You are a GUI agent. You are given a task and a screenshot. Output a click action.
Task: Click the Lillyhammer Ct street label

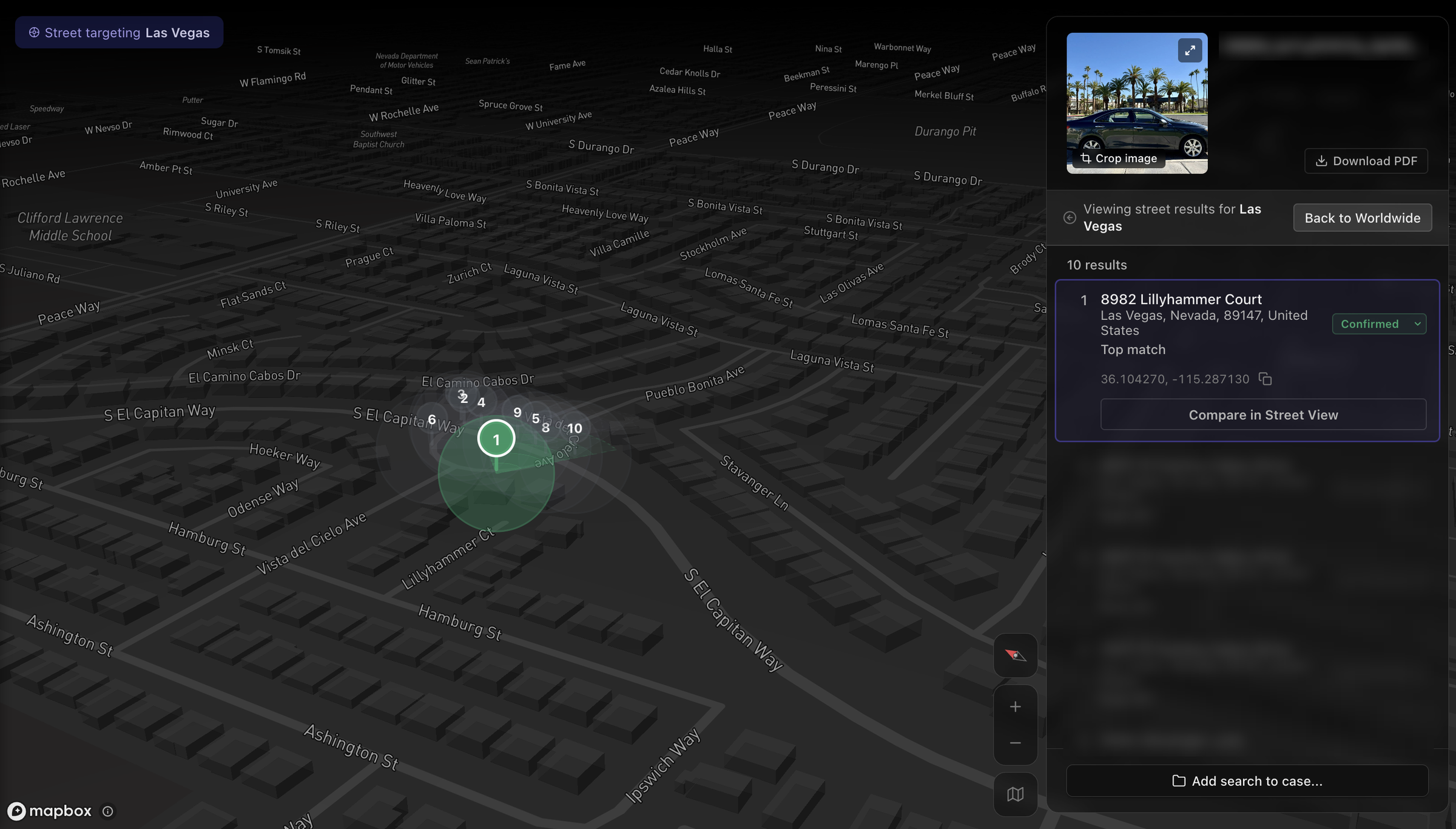[x=448, y=559]
